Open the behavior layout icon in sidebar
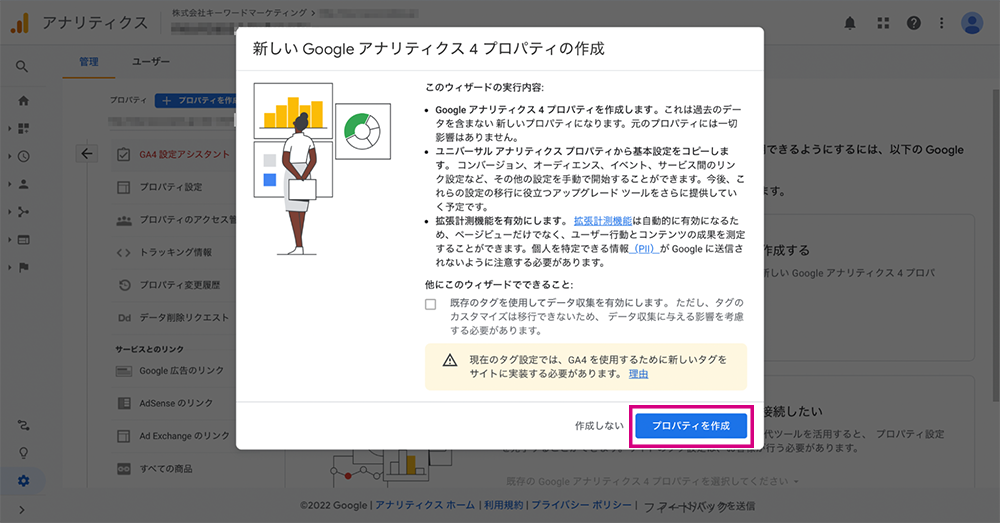The height and width of the screenshot is (523, 1000). tap(24, 240)
